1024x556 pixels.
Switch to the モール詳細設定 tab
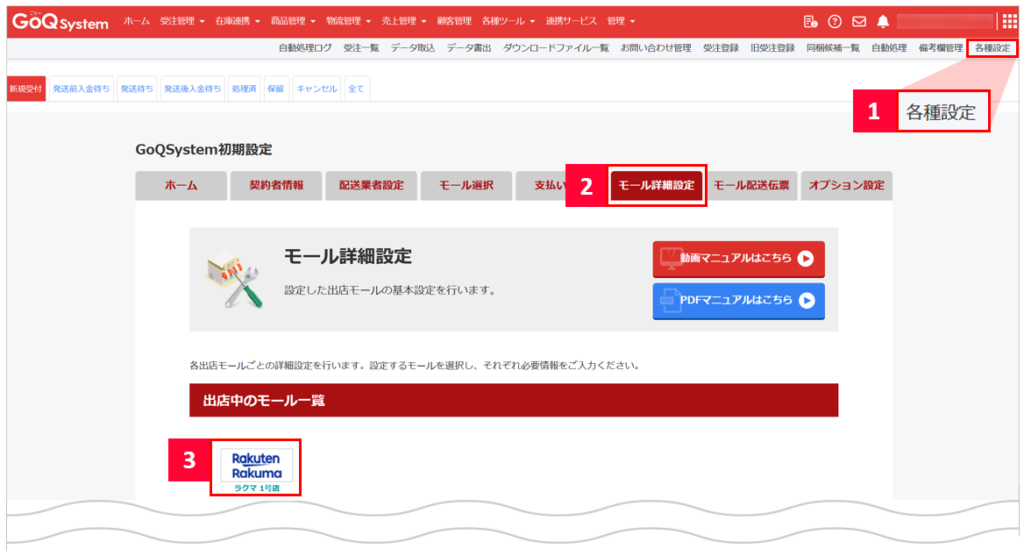[656, 186]
